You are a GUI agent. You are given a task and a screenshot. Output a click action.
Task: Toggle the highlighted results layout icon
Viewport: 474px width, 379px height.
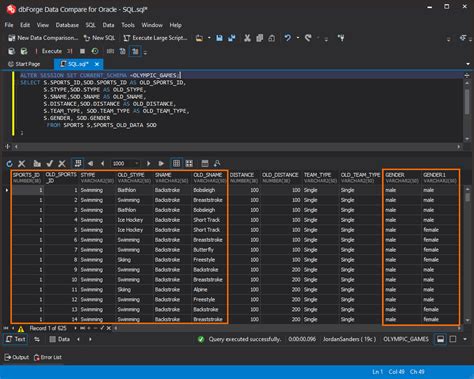click(135, 51)
